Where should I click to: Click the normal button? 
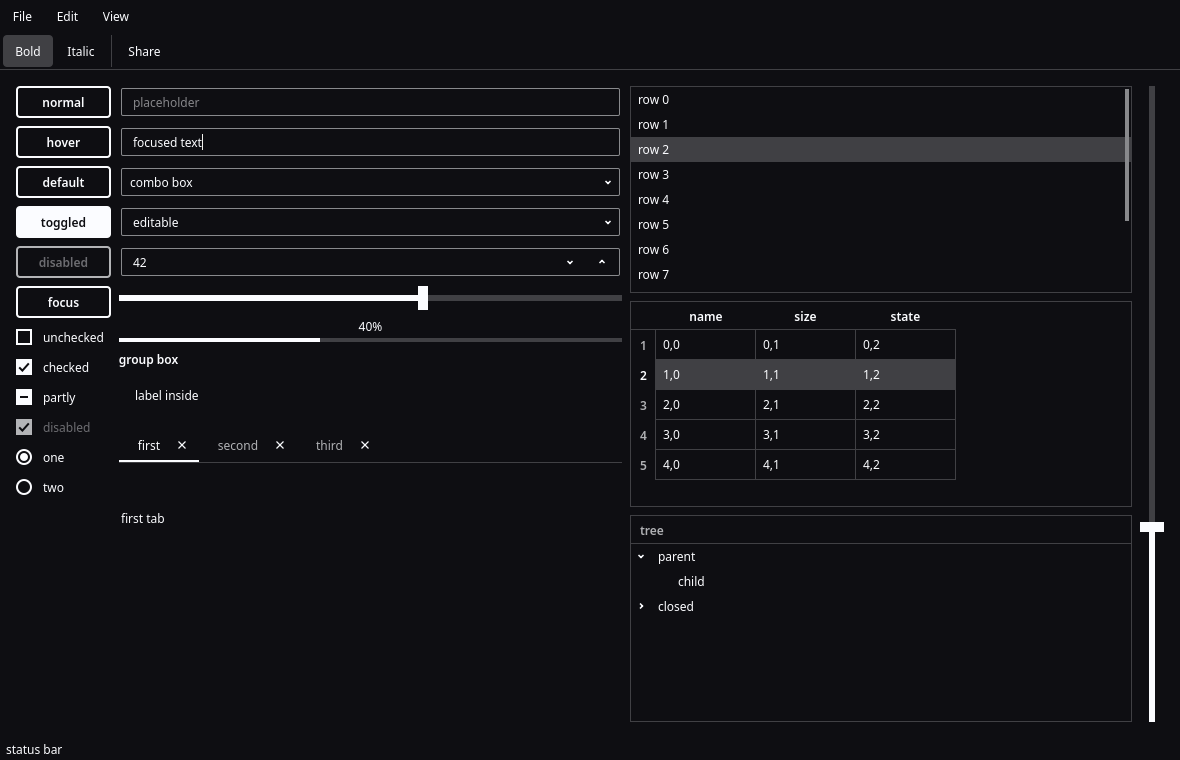pos(63,102)
